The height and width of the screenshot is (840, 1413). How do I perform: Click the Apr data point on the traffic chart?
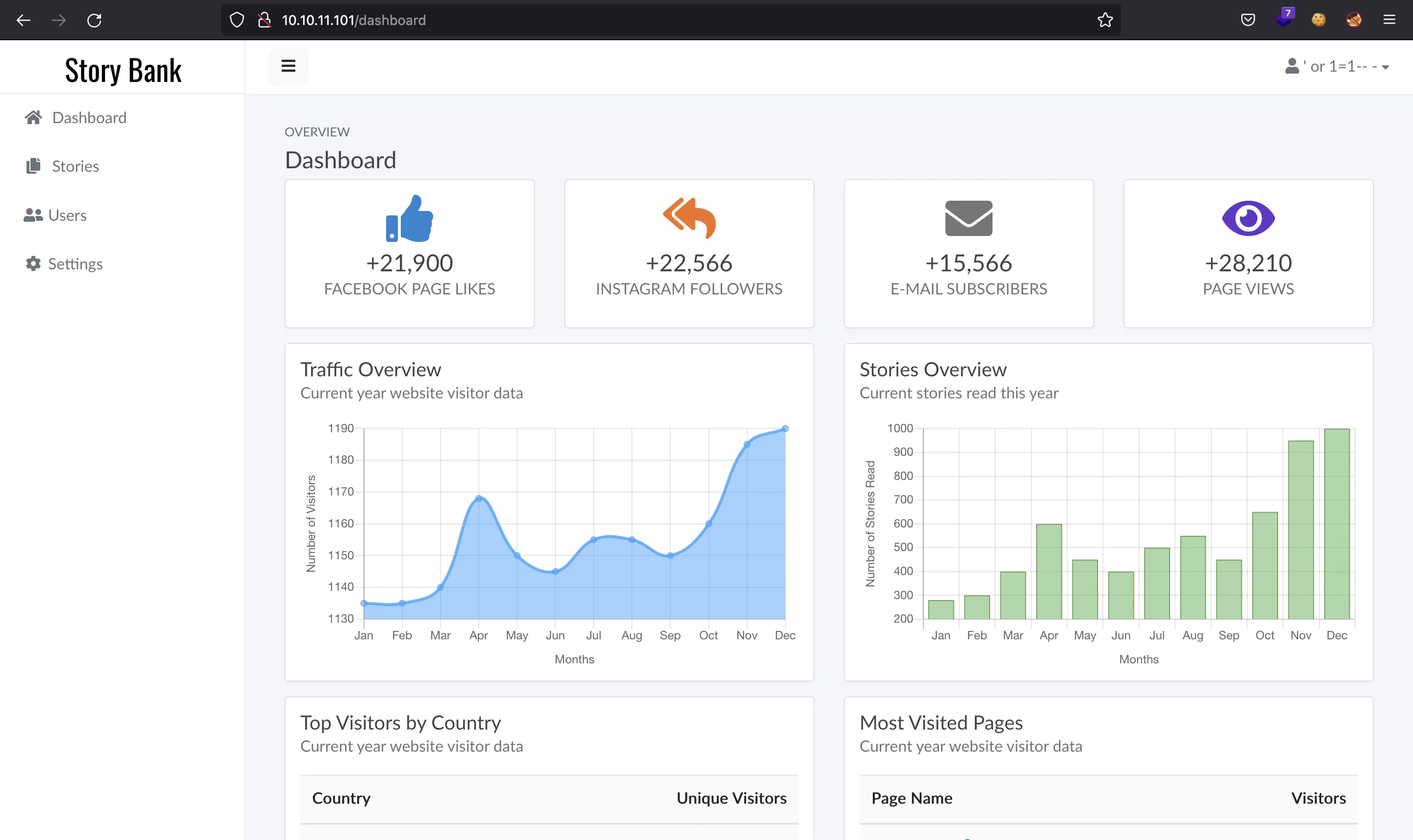(479, 498)
